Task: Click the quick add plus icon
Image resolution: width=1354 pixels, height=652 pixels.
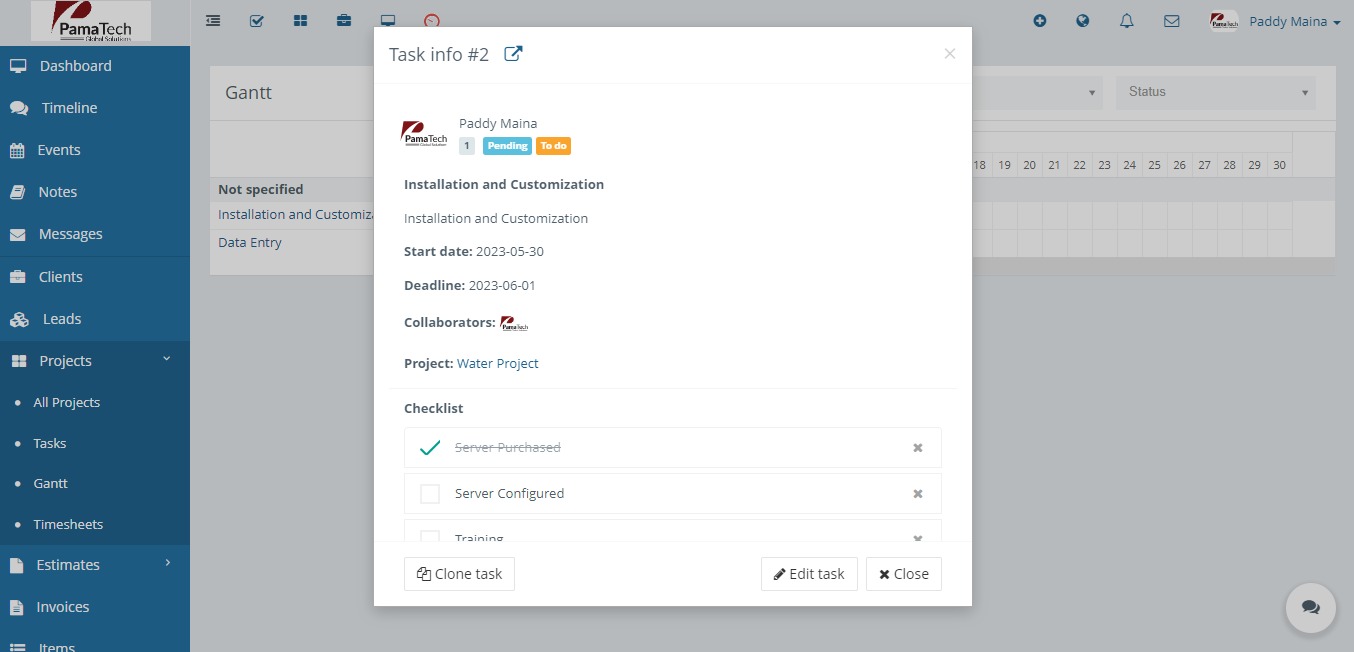Action: point(1040,20)
